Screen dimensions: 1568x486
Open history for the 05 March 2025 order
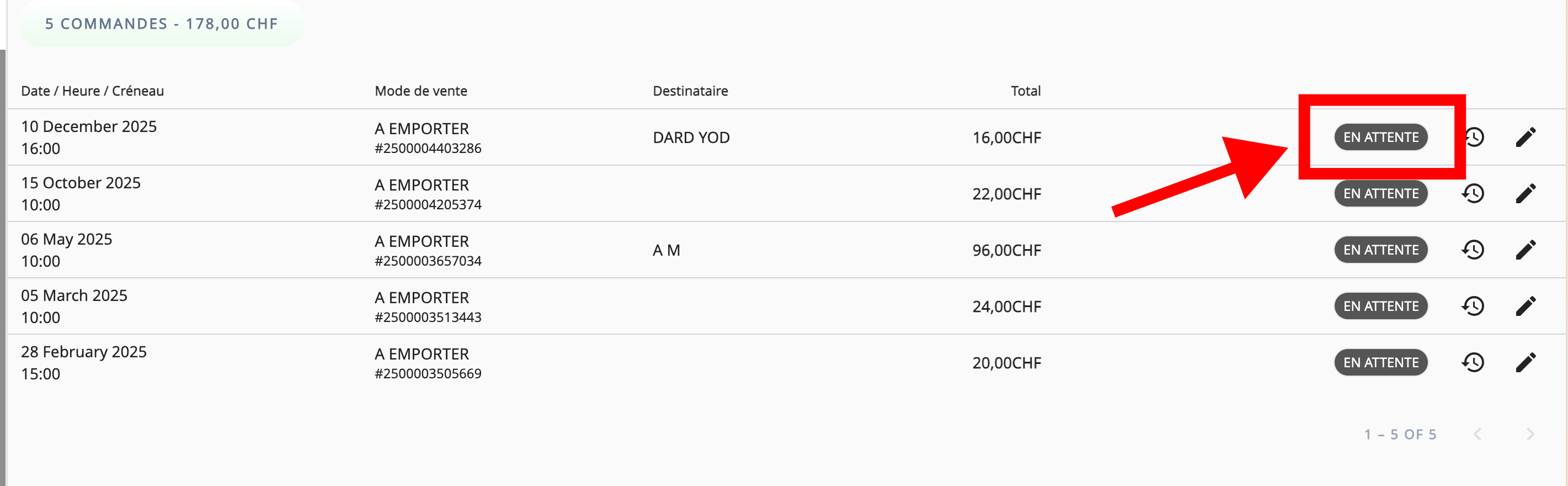[x=1473, y=307]
